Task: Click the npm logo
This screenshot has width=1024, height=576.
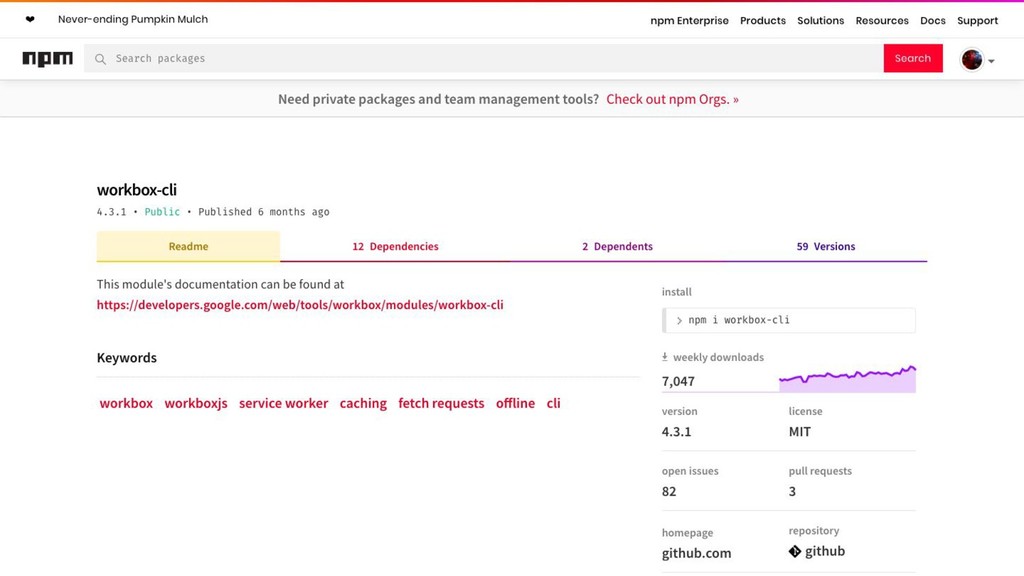Action: tap(48, 59)
